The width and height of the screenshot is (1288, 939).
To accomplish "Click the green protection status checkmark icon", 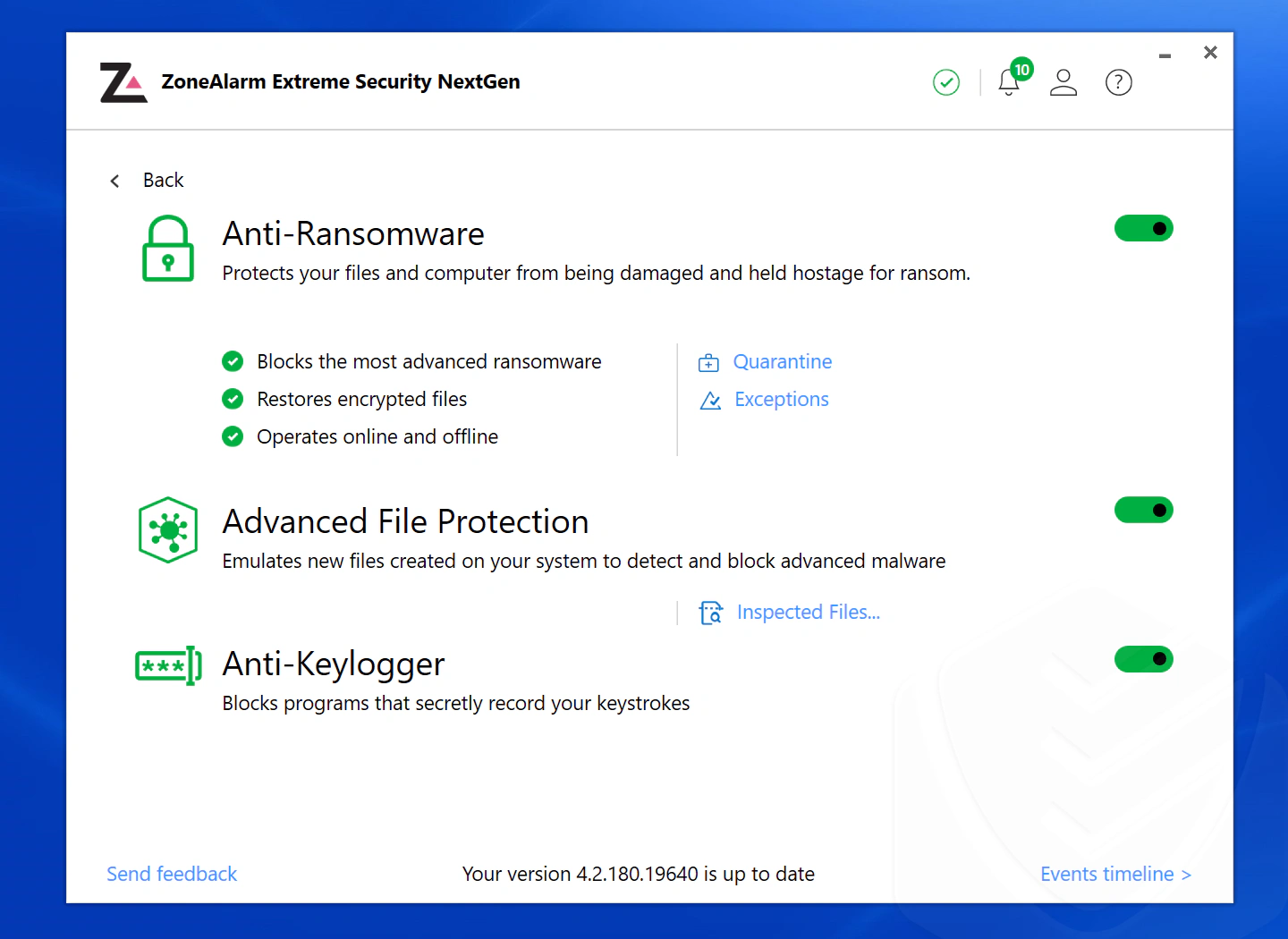I will [x=946, y=82].
